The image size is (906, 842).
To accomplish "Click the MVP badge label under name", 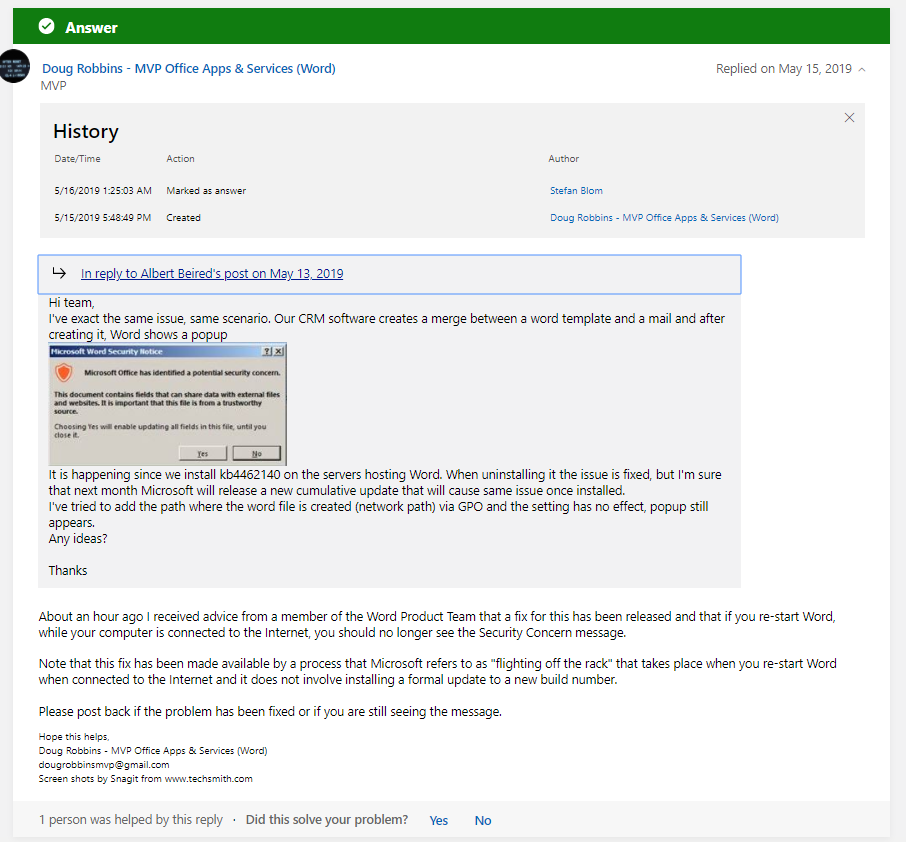I will pyautogui.click(x=54, y=86).
